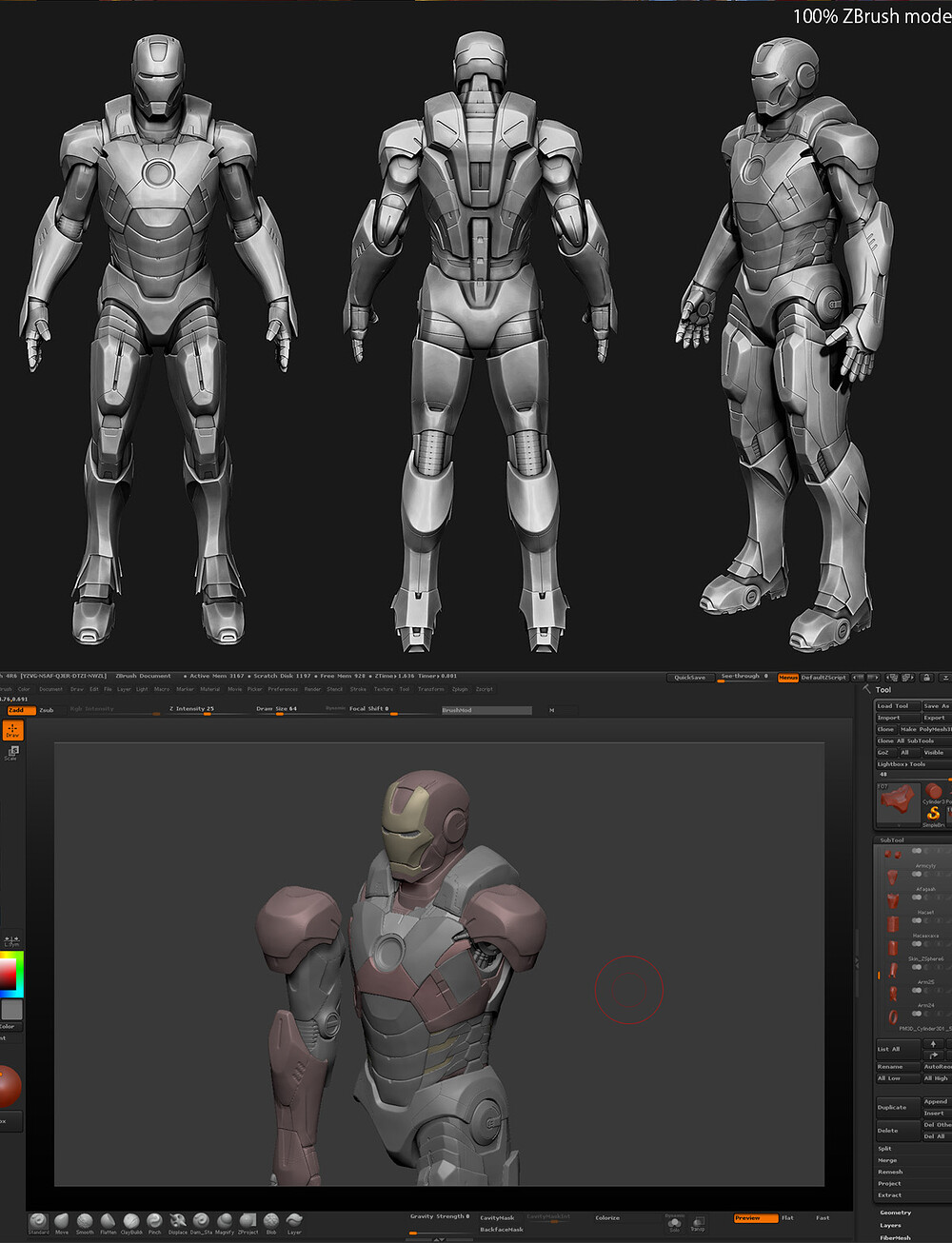Screen dimensions: 952x1243
Task: Expand the Project subtool options
Action: [889, 1183]
